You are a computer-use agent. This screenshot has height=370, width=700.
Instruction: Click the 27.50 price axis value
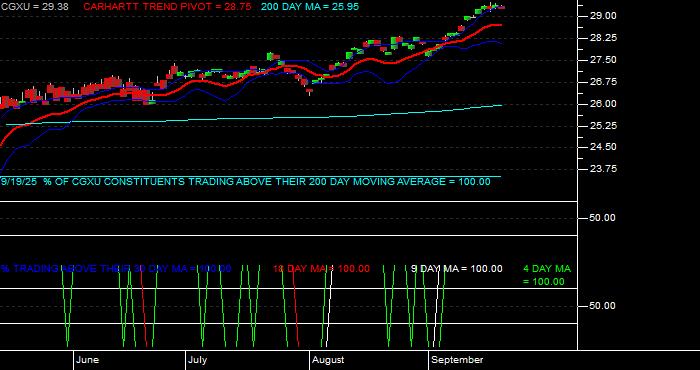click(604, 60)
